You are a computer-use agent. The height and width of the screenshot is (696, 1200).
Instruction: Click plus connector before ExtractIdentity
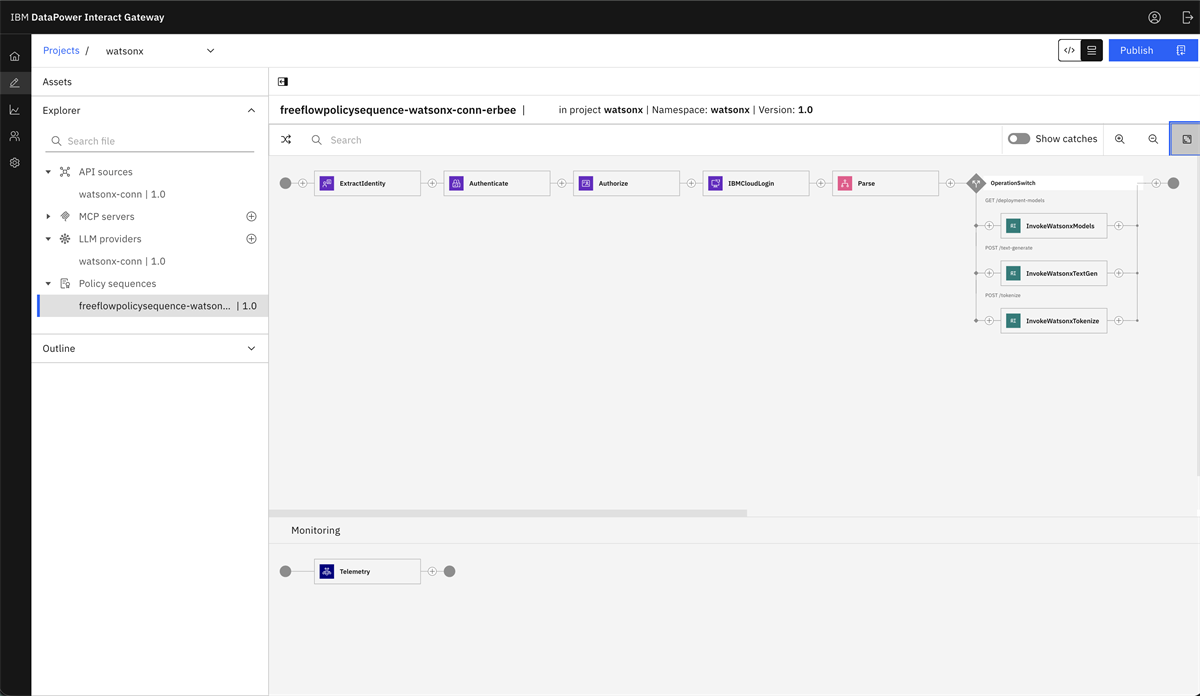tap(303, 183)
